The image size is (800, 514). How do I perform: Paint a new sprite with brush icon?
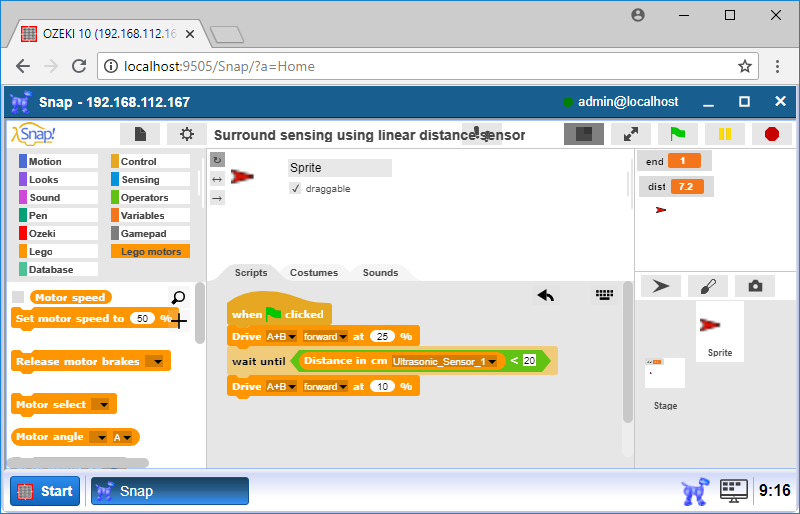(708, 286)
